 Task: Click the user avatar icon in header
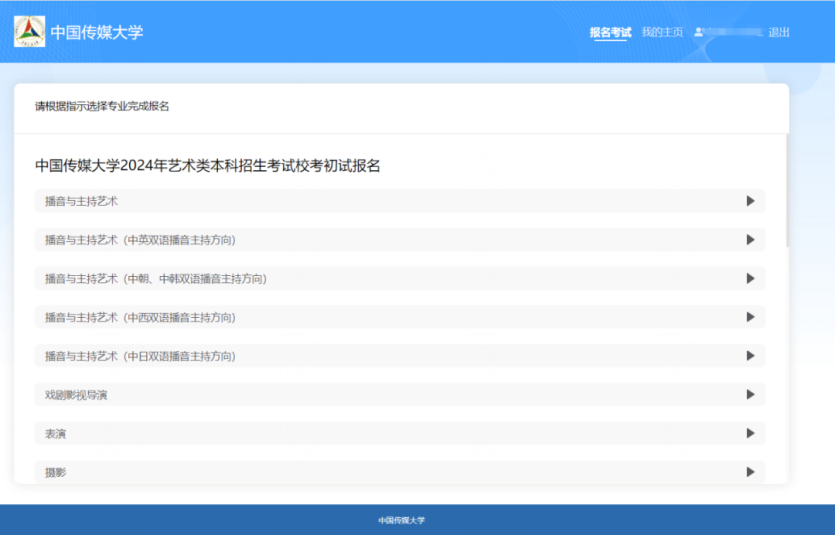tap(699, 32)
